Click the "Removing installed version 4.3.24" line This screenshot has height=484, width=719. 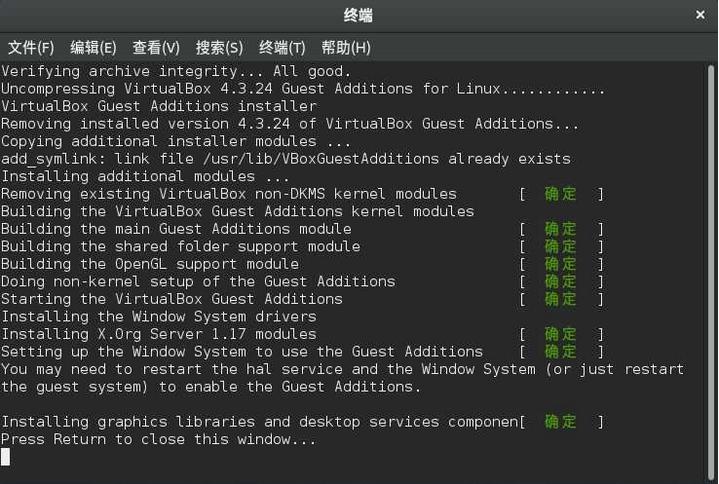click(290, 124)
